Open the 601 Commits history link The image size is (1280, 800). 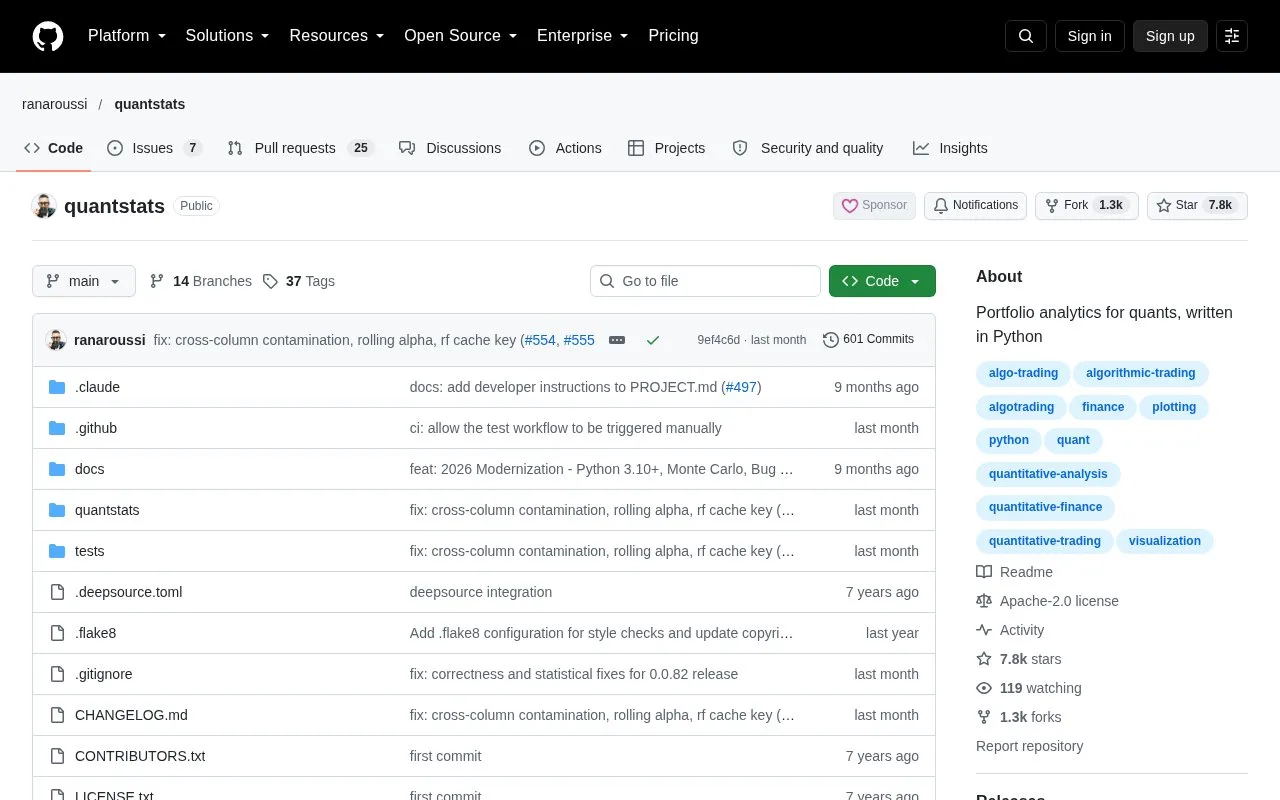pos(868,340)
